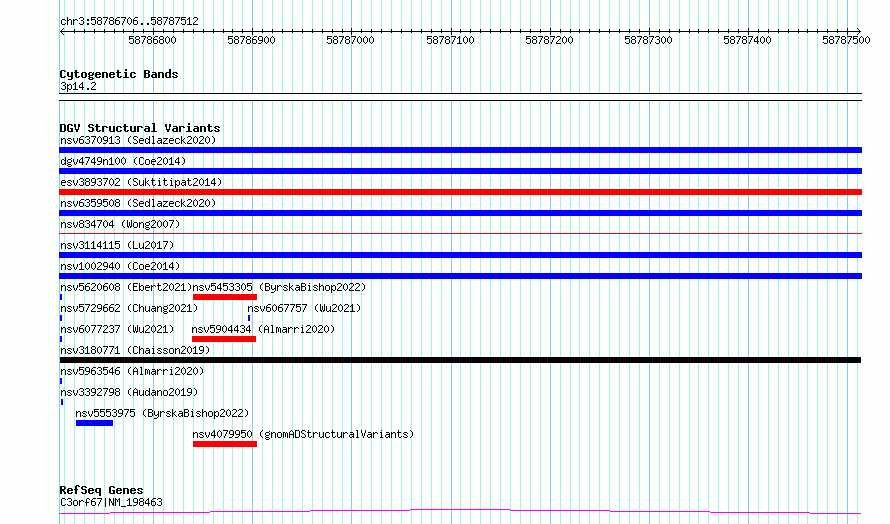Click the DGV Structural Variants track title
The height and width of the screenshot is (524, 890).
click(x=140, y=128)
